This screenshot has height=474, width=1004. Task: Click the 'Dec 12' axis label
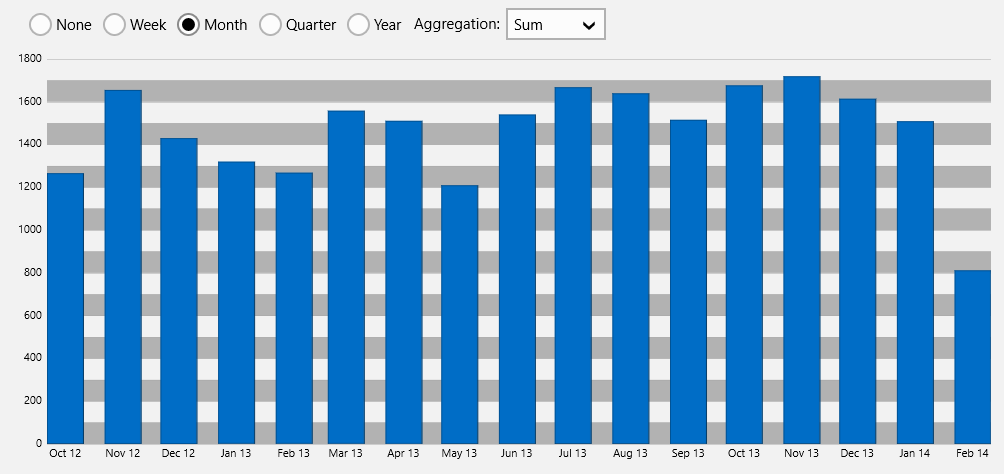click(x=179, y=454)
